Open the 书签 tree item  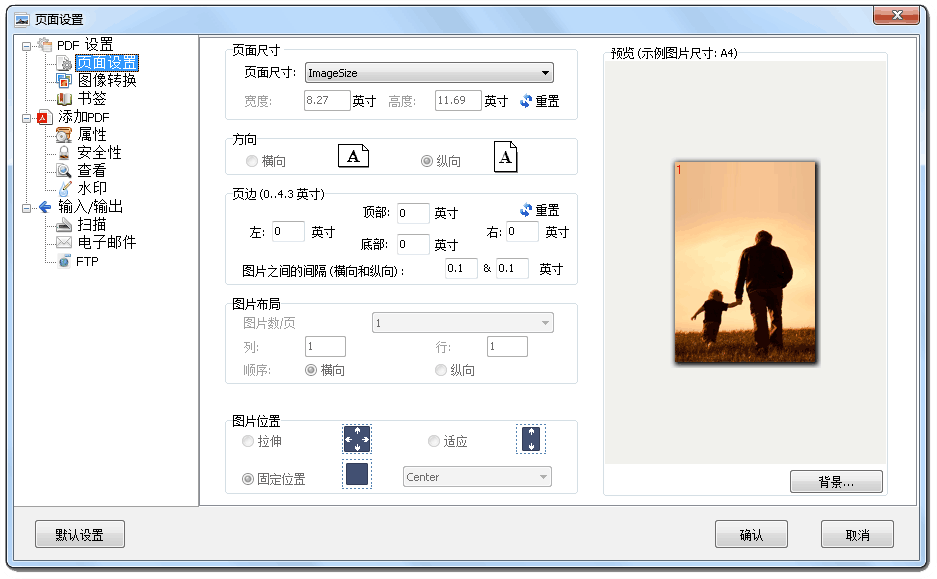point(92,99)
